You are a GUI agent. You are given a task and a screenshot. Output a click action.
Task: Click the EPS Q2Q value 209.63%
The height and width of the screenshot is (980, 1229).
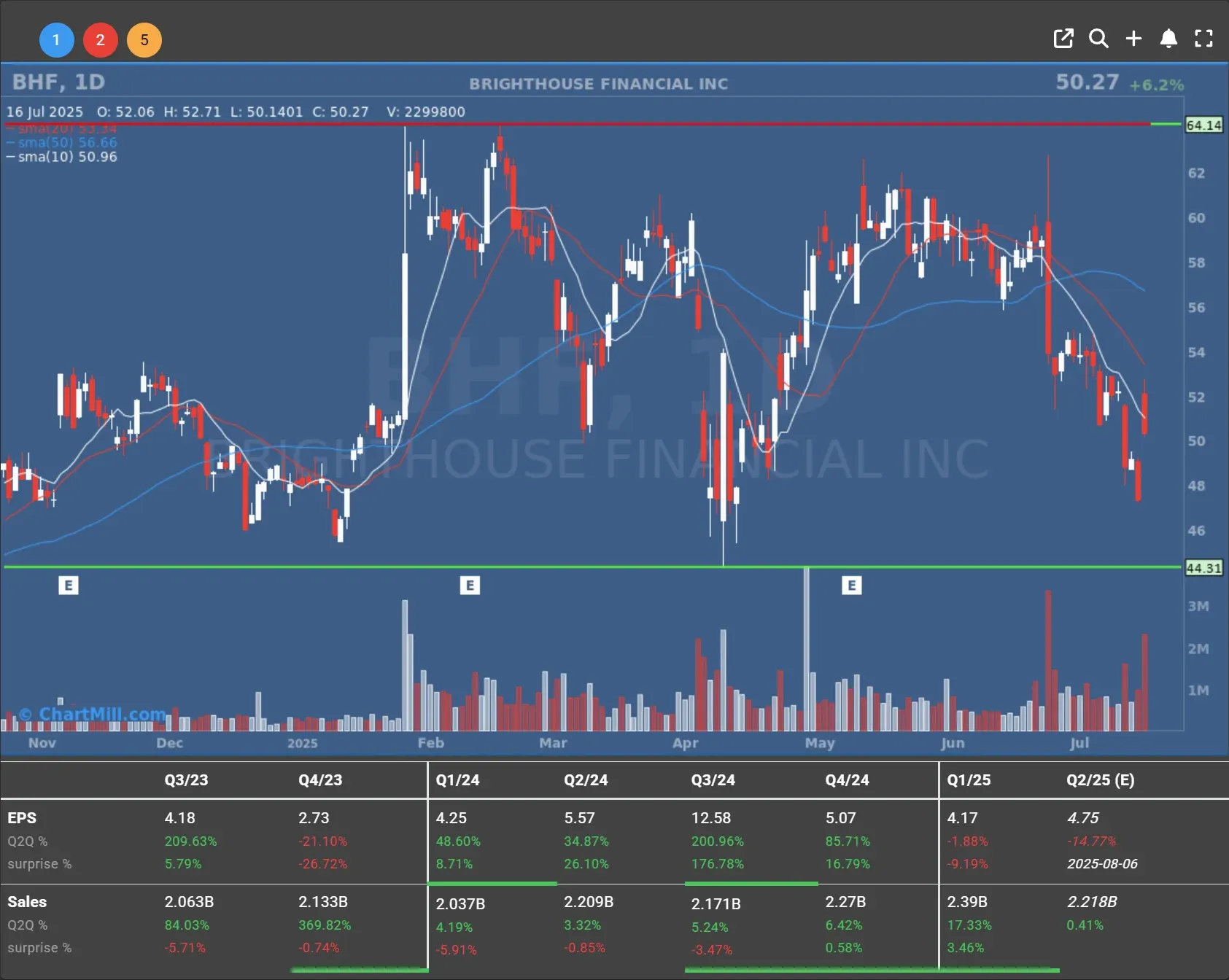pyautogui.click(x=190, y=841)
